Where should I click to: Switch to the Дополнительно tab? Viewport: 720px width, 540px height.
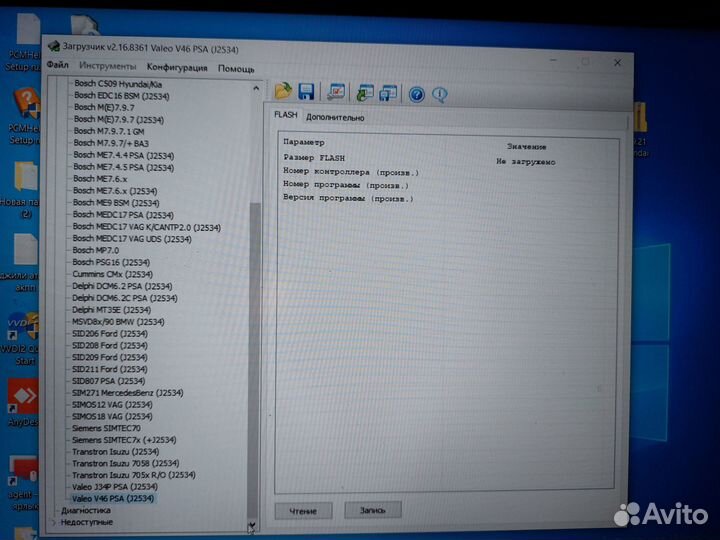point(335,117)
